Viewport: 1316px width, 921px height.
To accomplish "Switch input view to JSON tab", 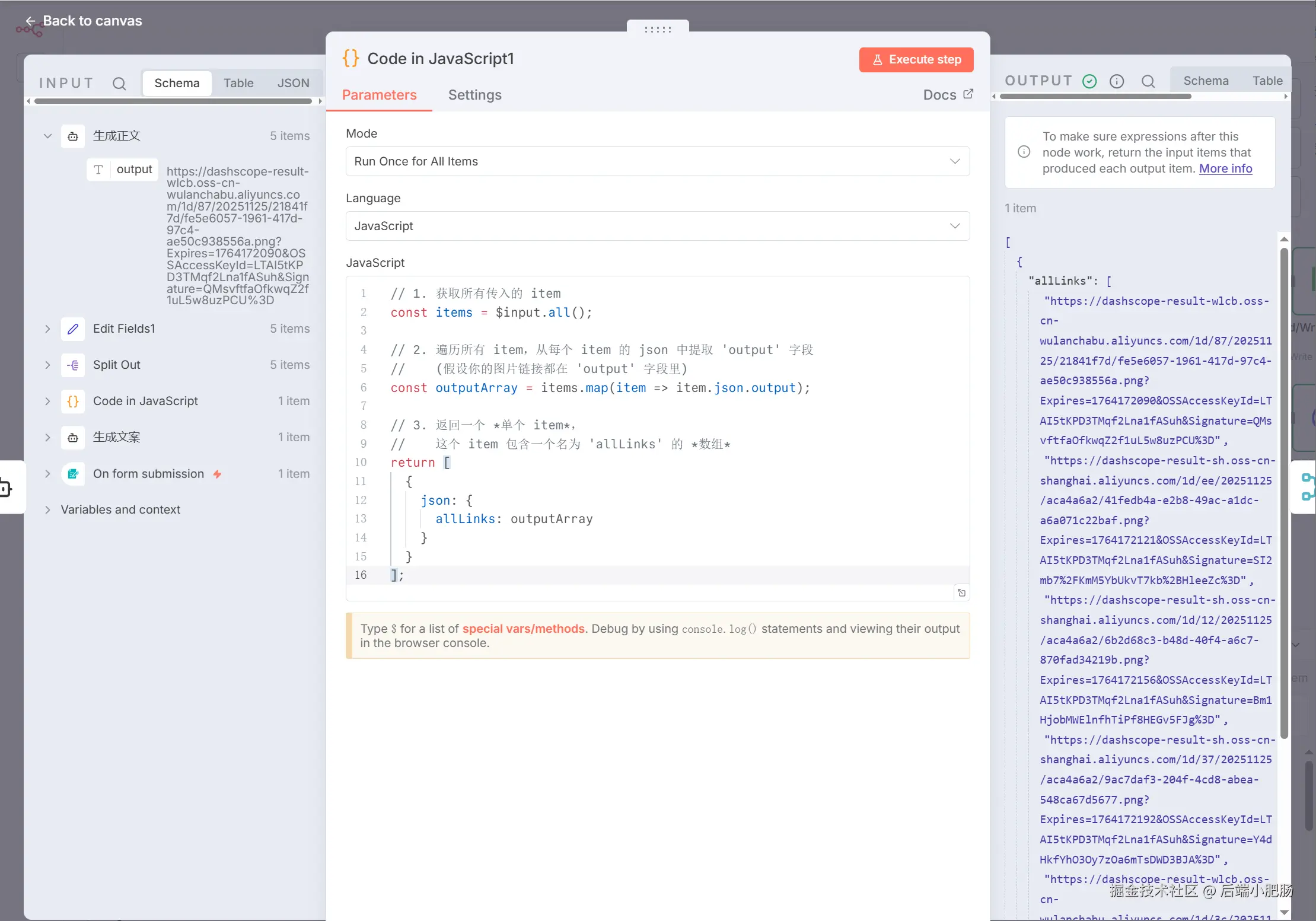I will click(293, 83).
